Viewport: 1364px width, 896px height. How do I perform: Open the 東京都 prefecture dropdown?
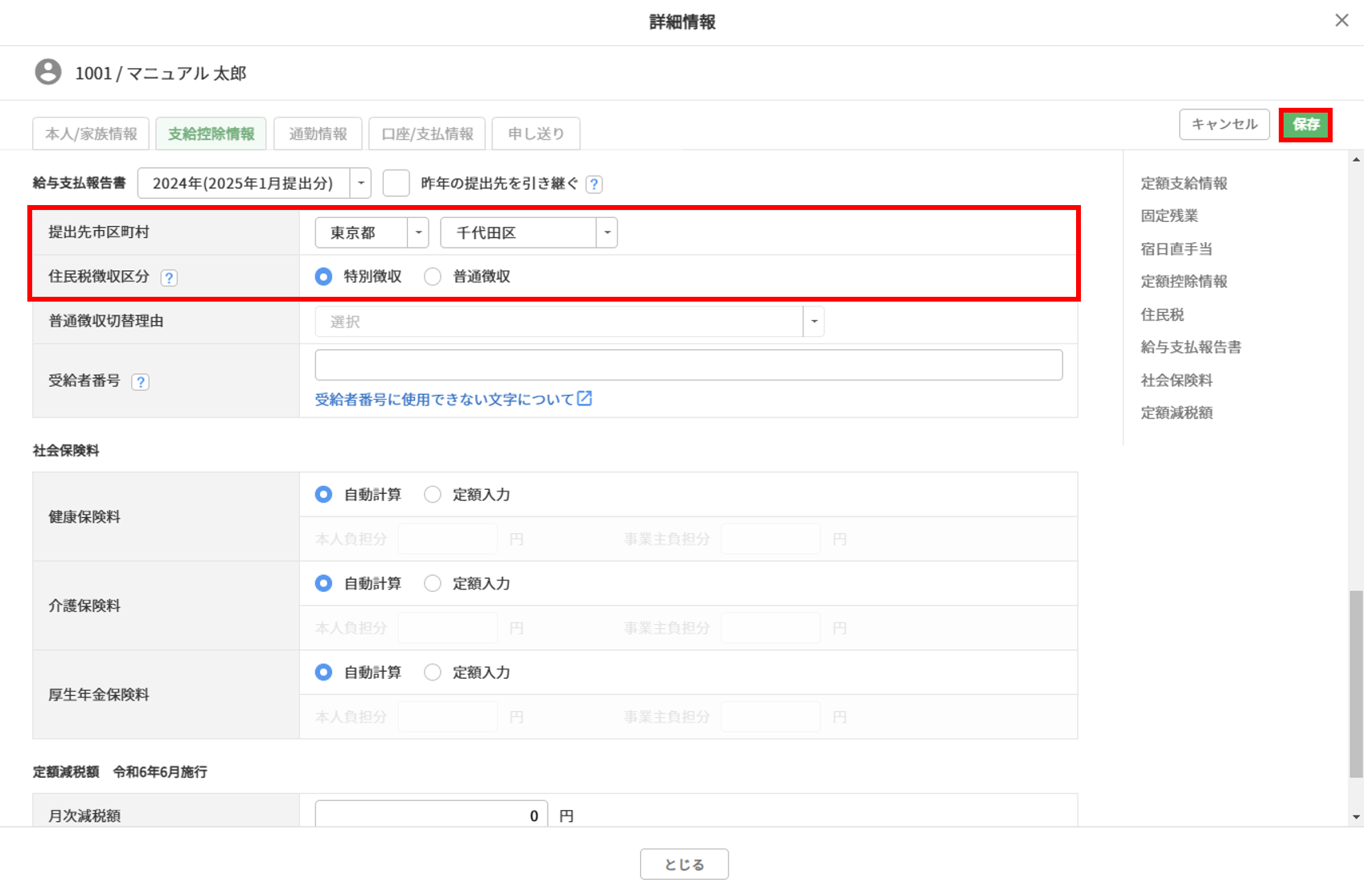(372, 232)
